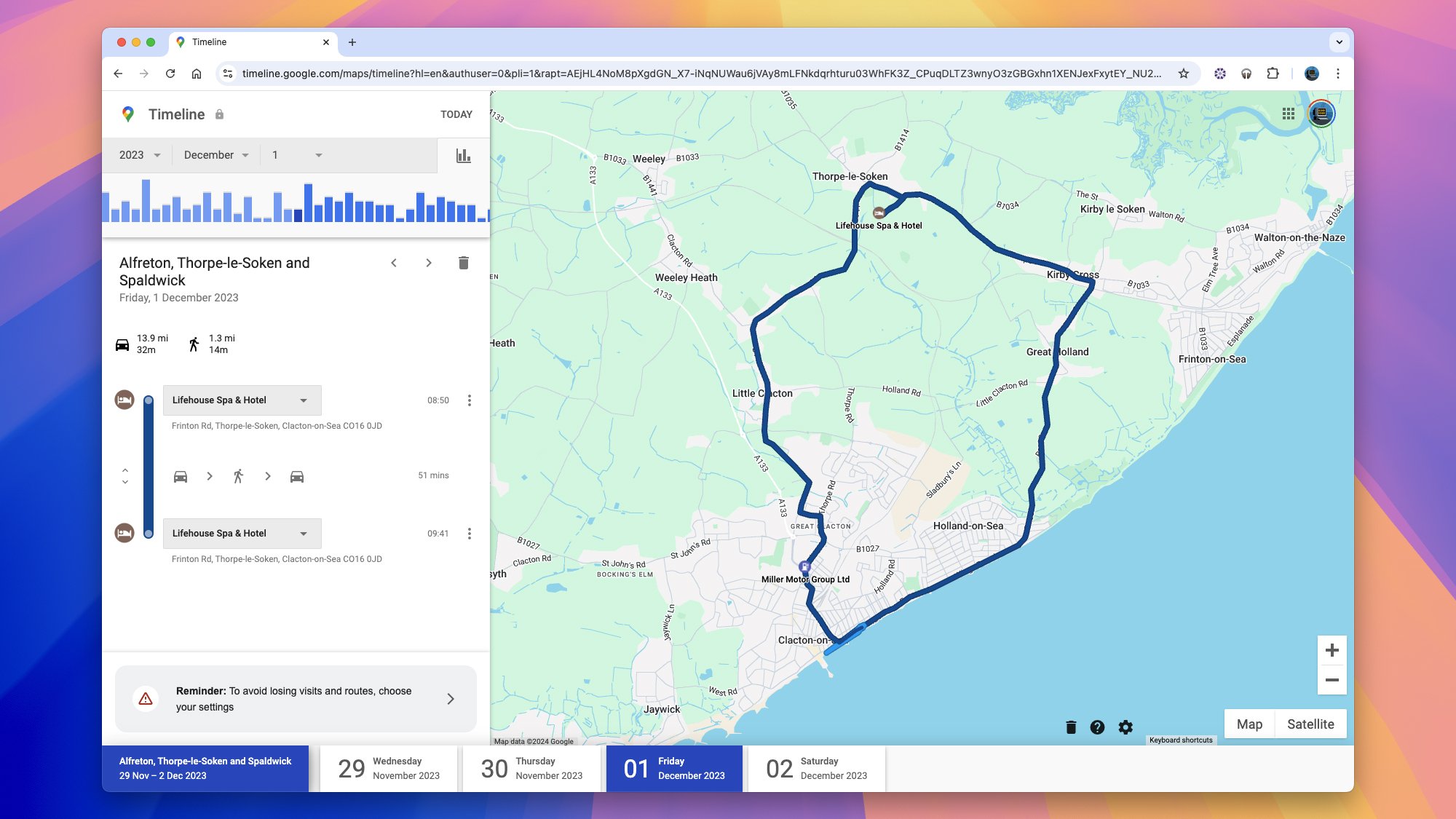Click the zoom in (+) map control
Viewport: 1456px width, 819px height.
1331,650
